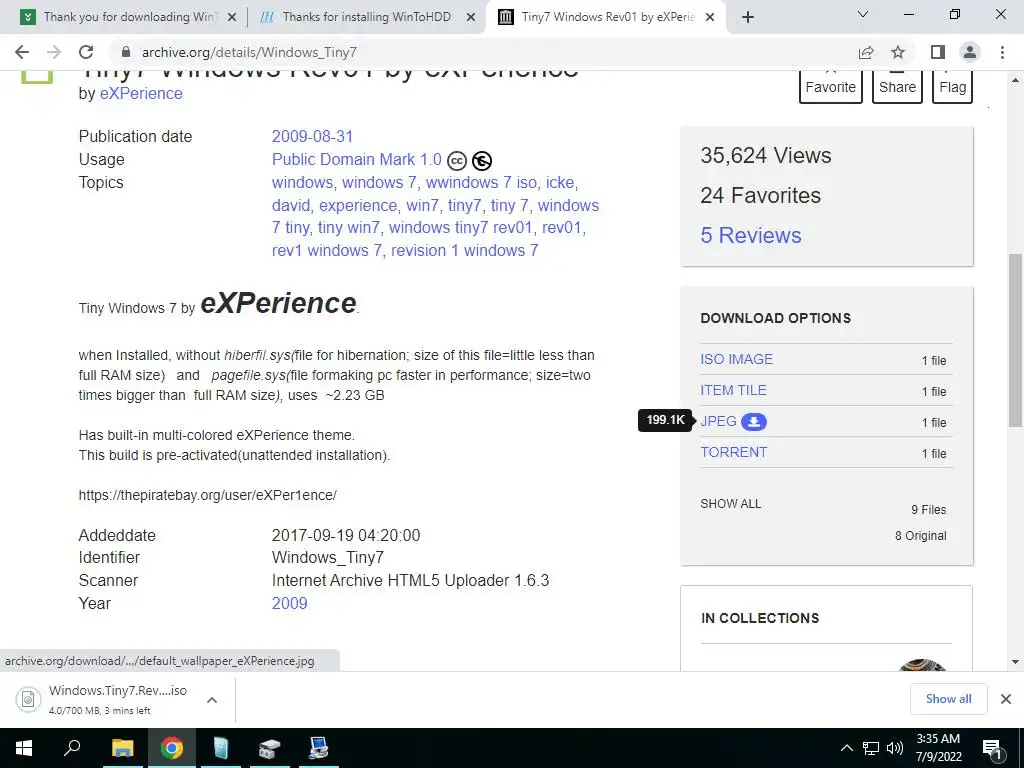This screenshot has width=1024, height=768.
Task: Download the ISO IMAGE file
Action: [x=736, y=359]
